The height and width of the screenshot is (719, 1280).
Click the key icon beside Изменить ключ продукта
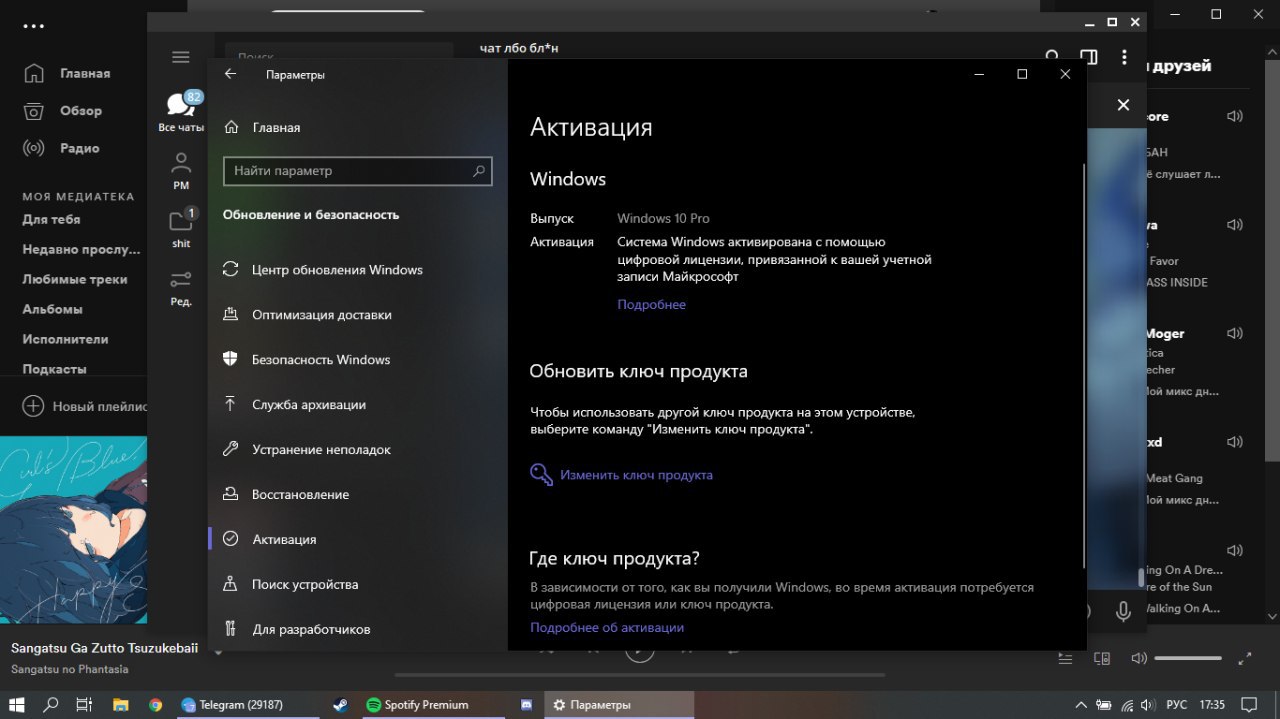coord(541,475)
